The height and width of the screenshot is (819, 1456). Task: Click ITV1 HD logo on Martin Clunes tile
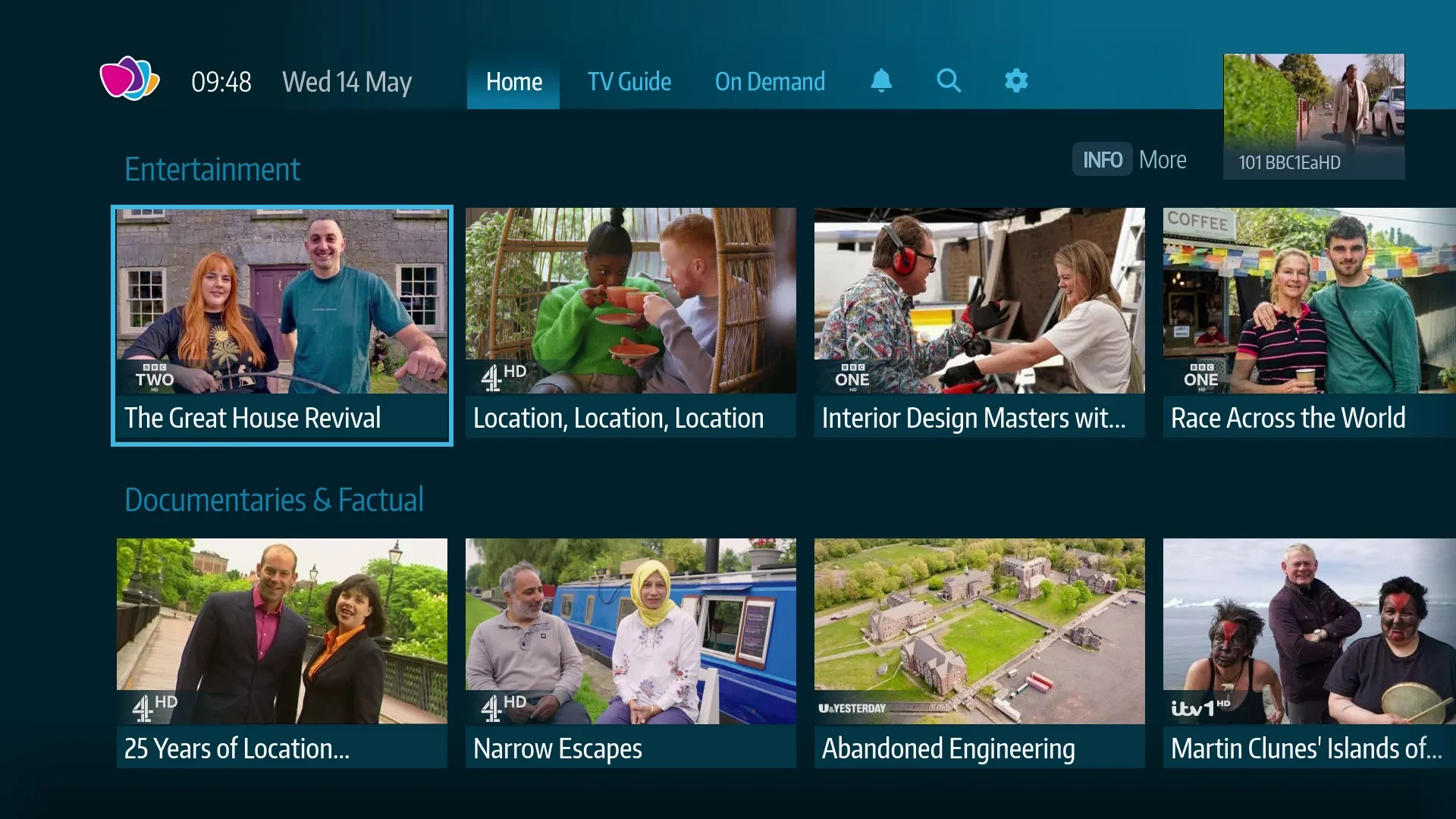tap(1200, 708)
